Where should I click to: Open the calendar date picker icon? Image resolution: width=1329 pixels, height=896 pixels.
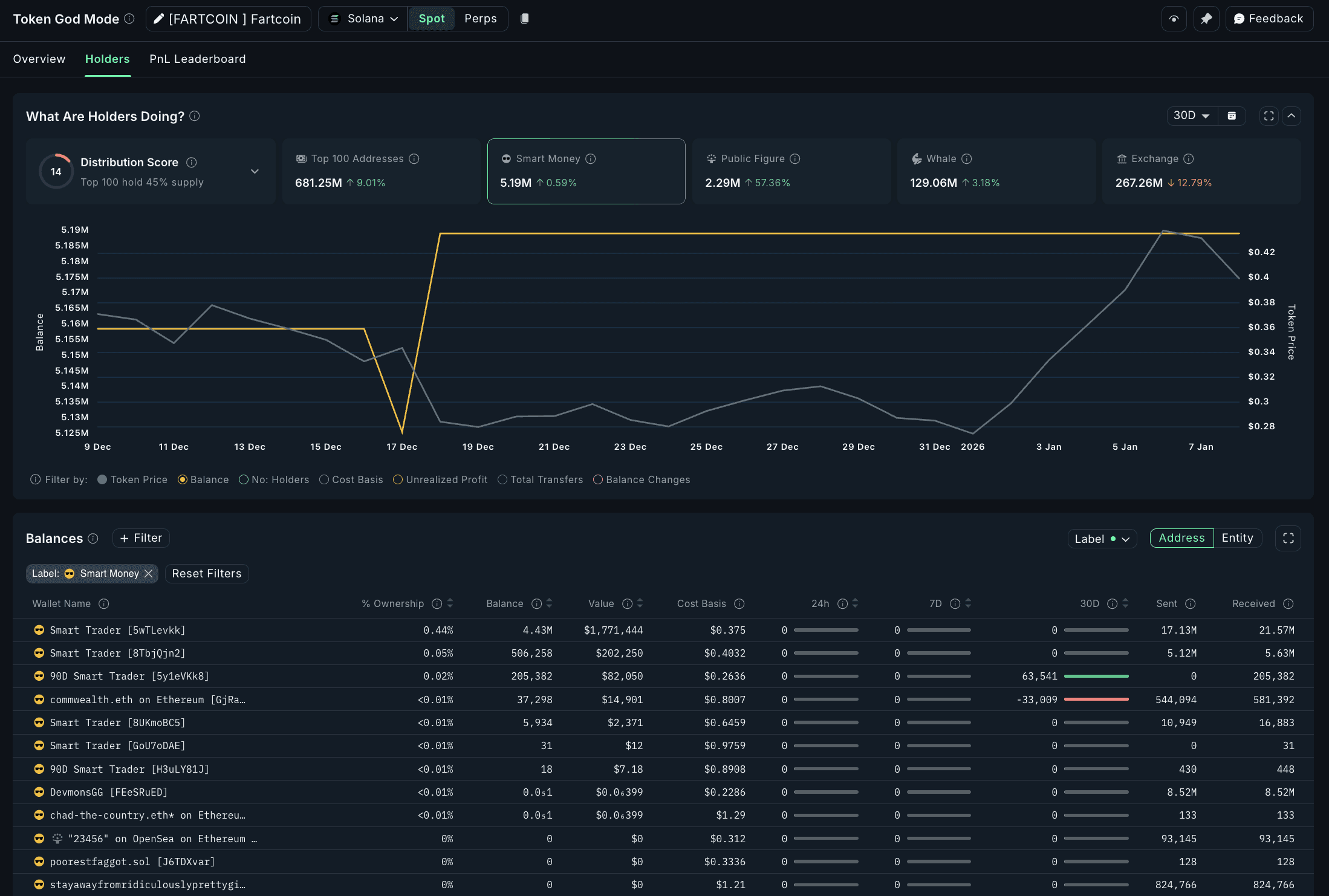coord(1232,116)
